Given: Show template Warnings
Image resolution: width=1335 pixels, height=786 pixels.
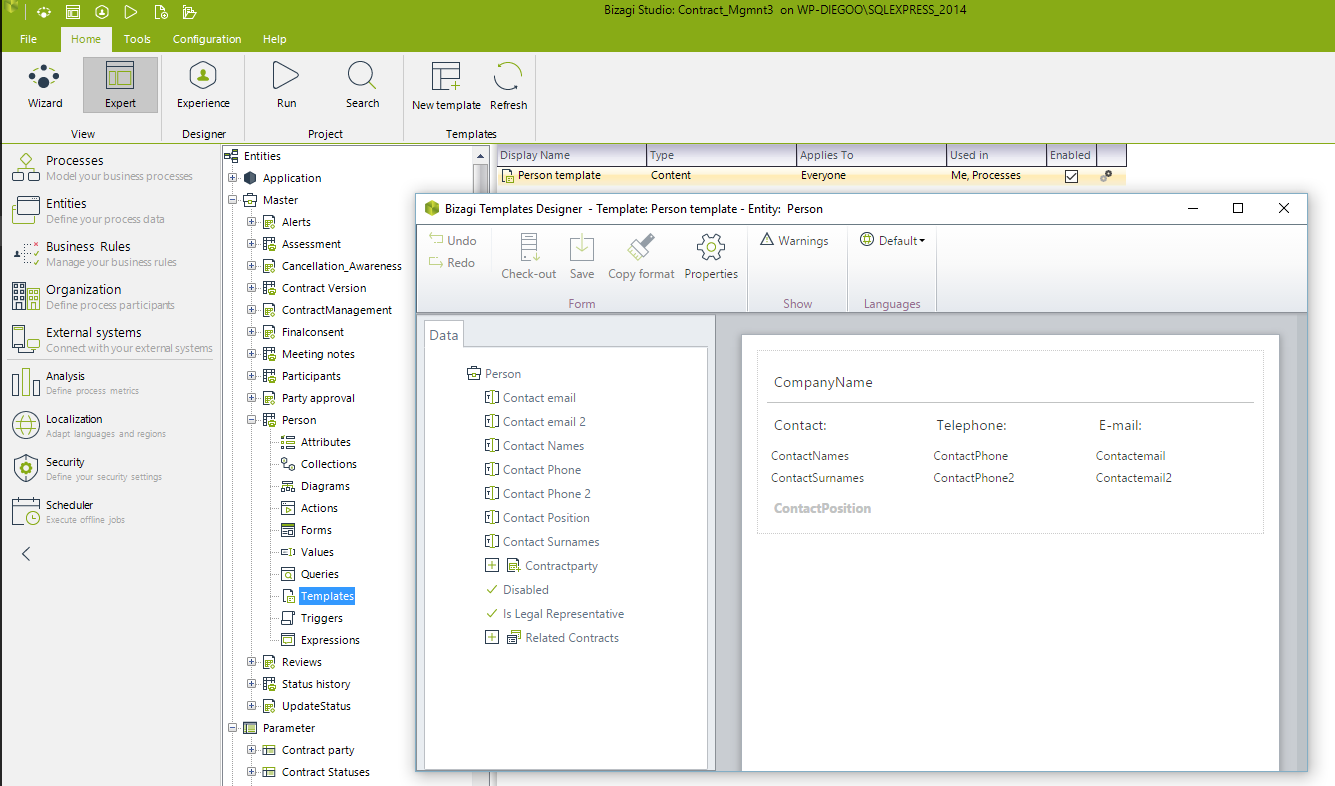Looking at the screenshot, I should tap(794, 240).
